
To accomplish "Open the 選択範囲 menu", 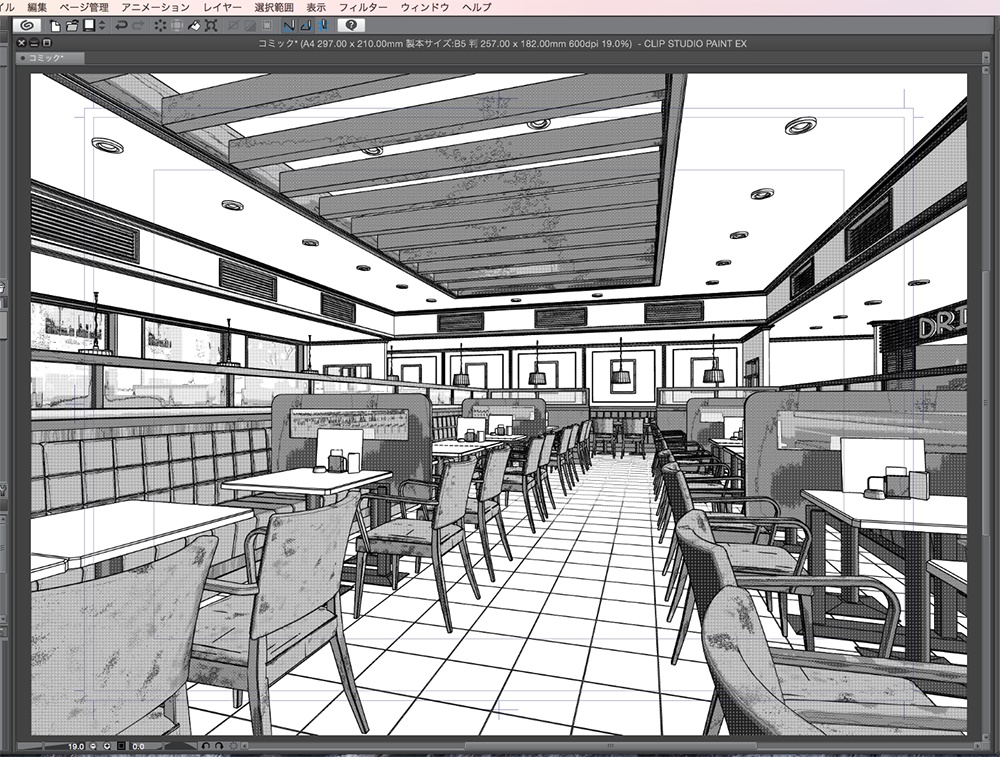I will coord(274,7).
